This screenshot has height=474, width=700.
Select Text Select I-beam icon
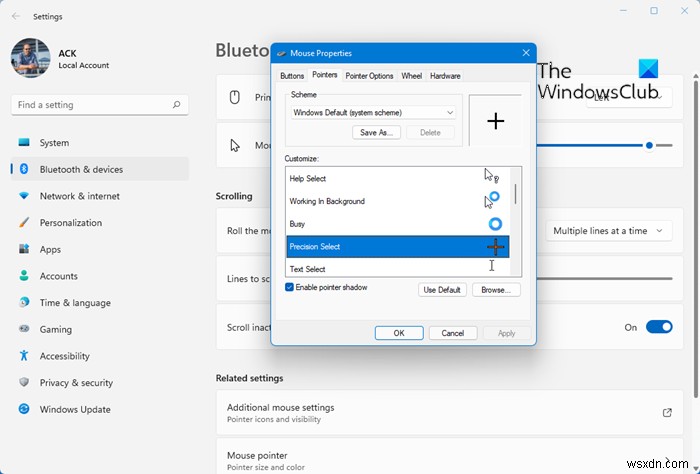point(492,266)
